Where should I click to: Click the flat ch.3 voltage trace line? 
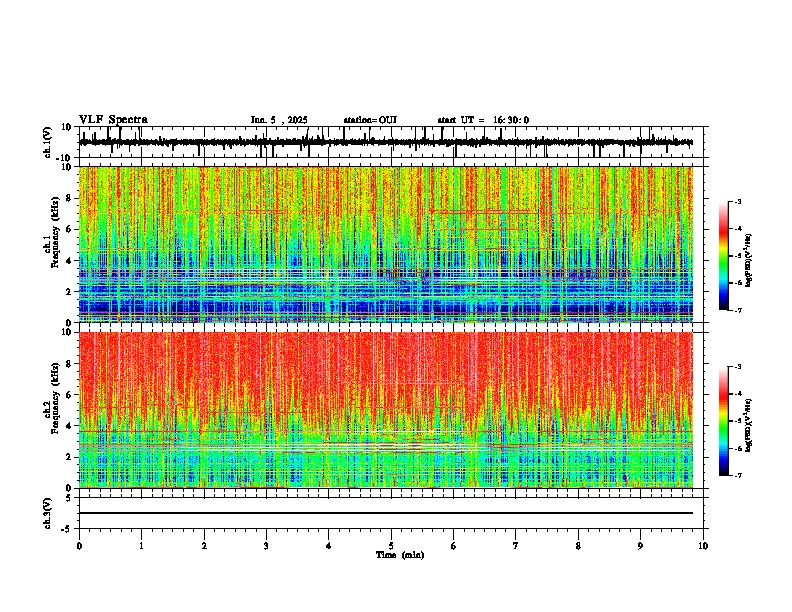(x=386, y=513)
